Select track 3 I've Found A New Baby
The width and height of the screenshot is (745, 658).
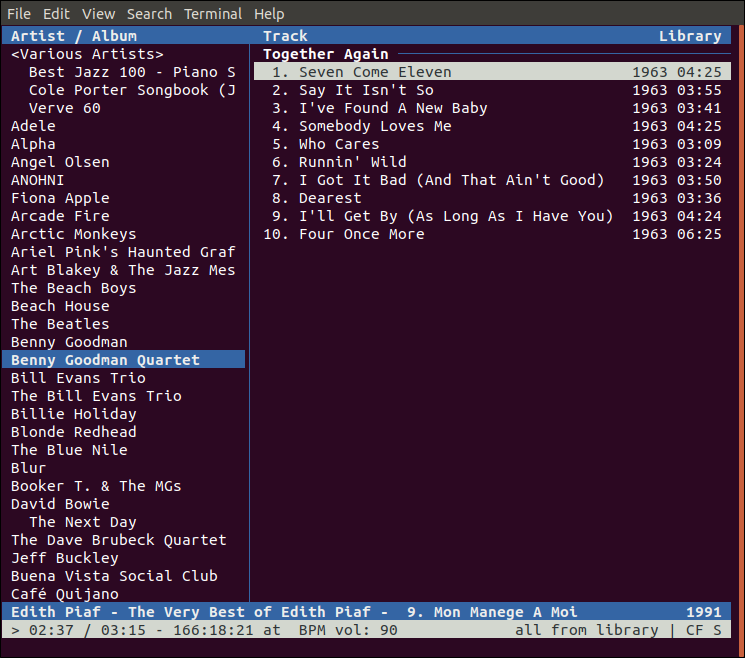click(x=492, y=108)
